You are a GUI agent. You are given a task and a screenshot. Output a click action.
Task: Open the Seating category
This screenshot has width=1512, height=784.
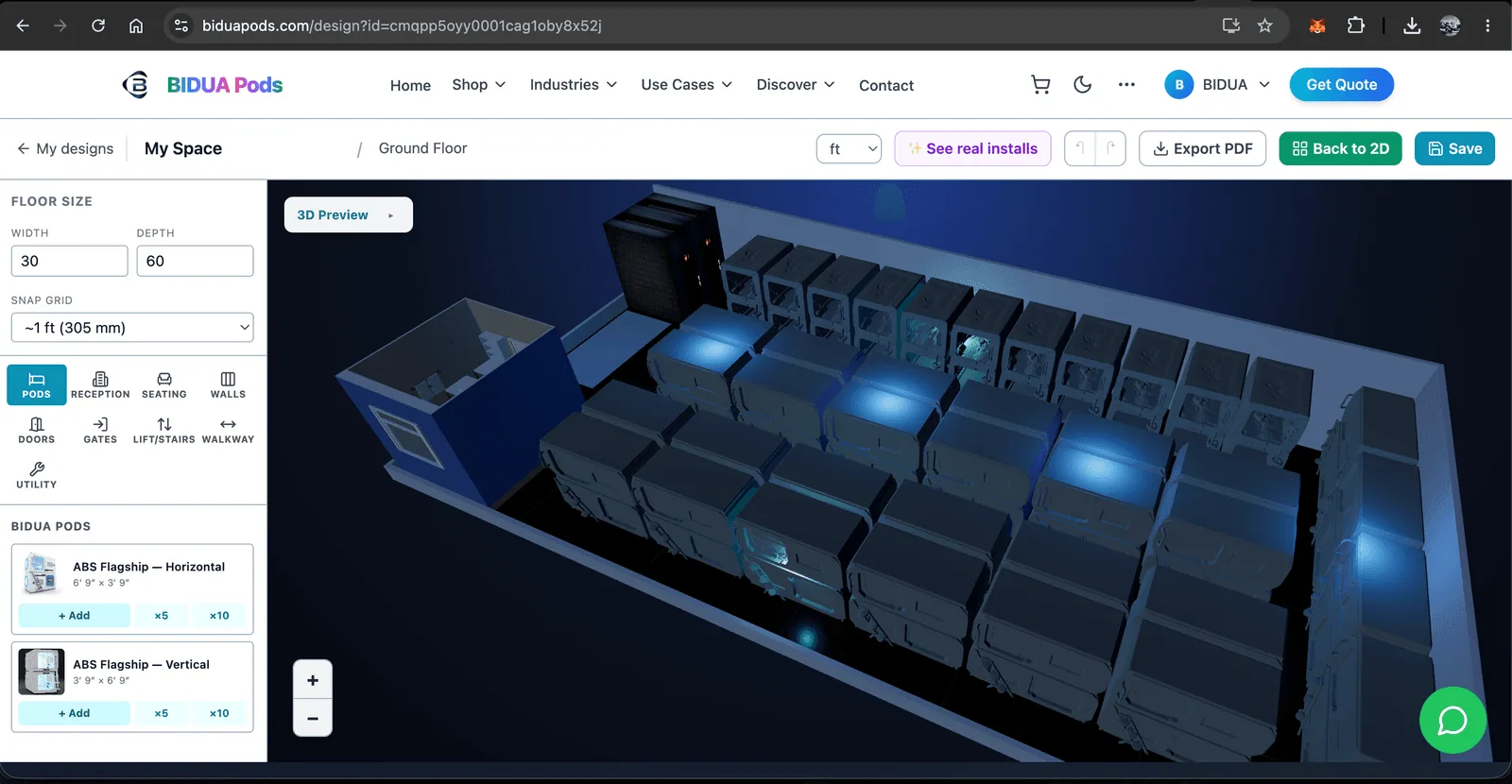click(164, 384)
